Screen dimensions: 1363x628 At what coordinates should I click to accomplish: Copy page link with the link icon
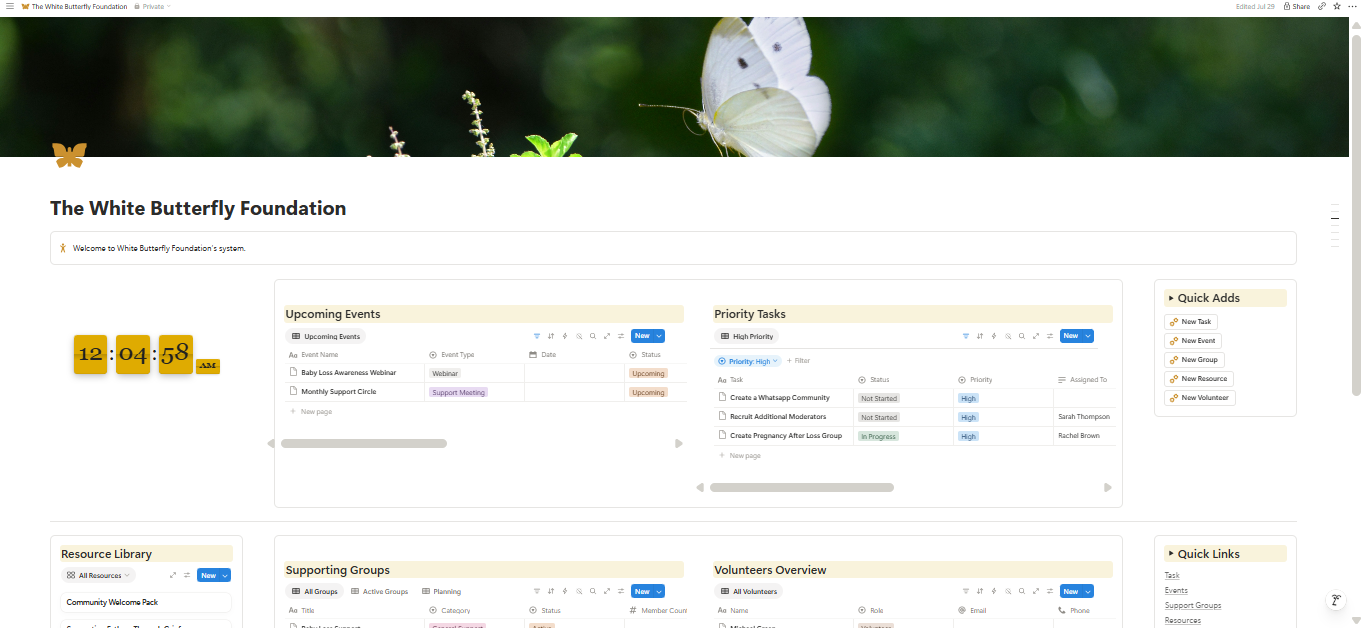[x=1322, y=6]
